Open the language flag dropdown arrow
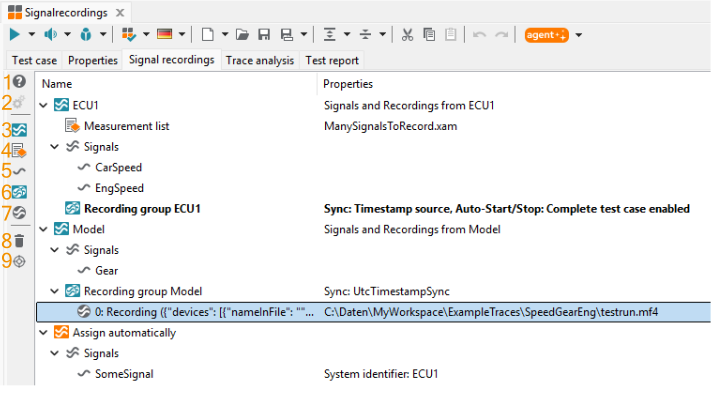This screenshot has height=398, width=712. (x=182, y=35)
